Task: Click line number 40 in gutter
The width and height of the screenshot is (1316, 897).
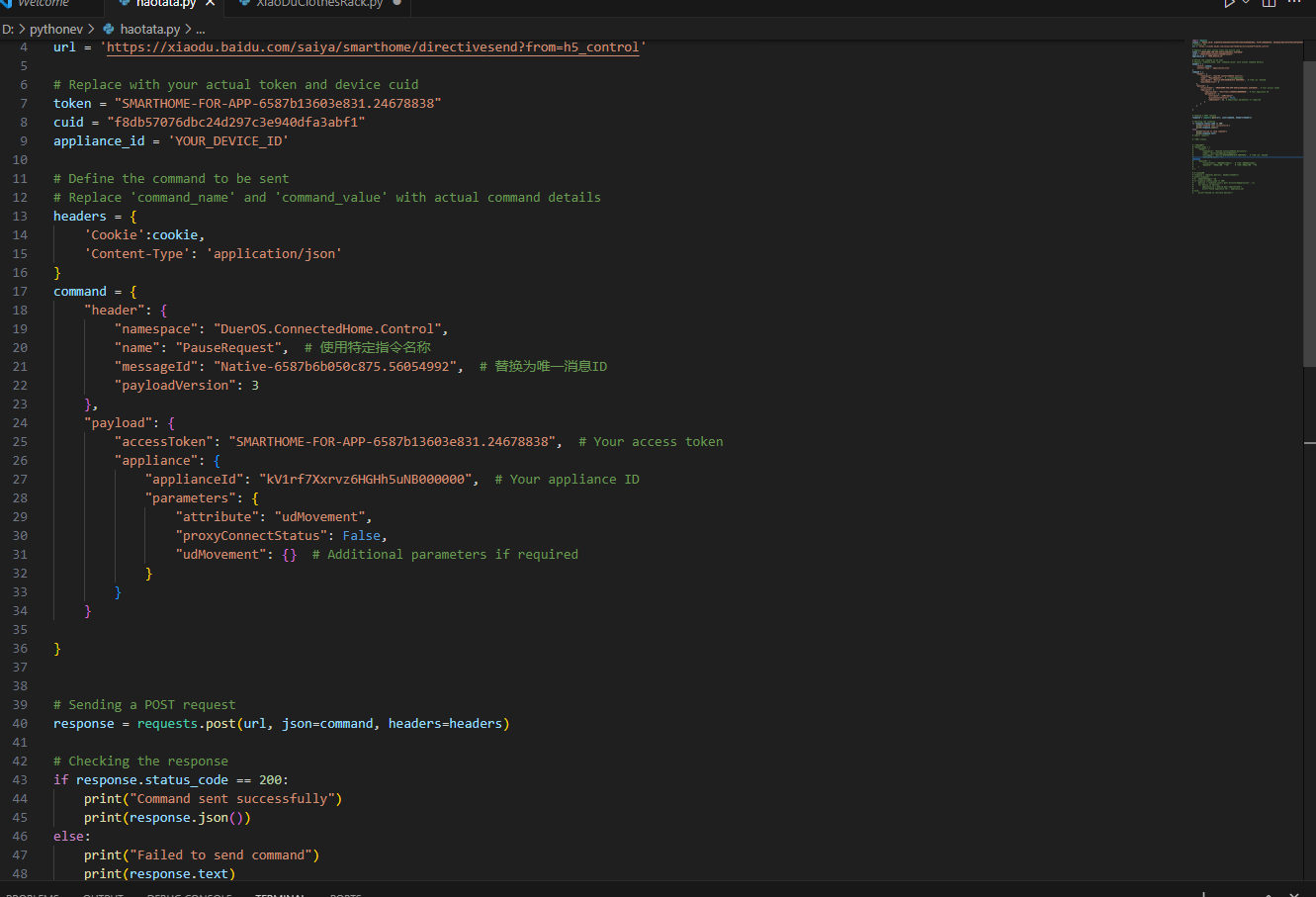Action: [20, 723]
